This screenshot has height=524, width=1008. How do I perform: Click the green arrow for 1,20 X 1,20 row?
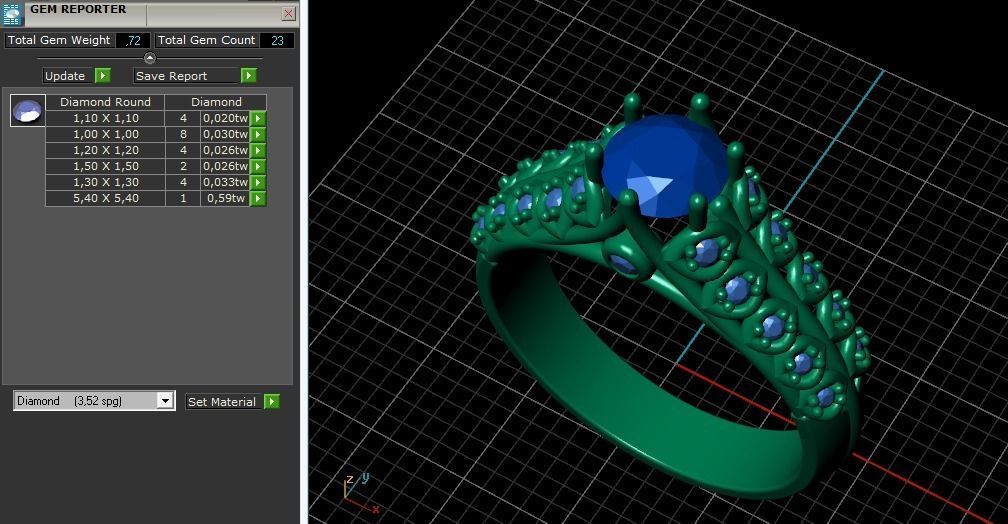[x=258, y=150]
